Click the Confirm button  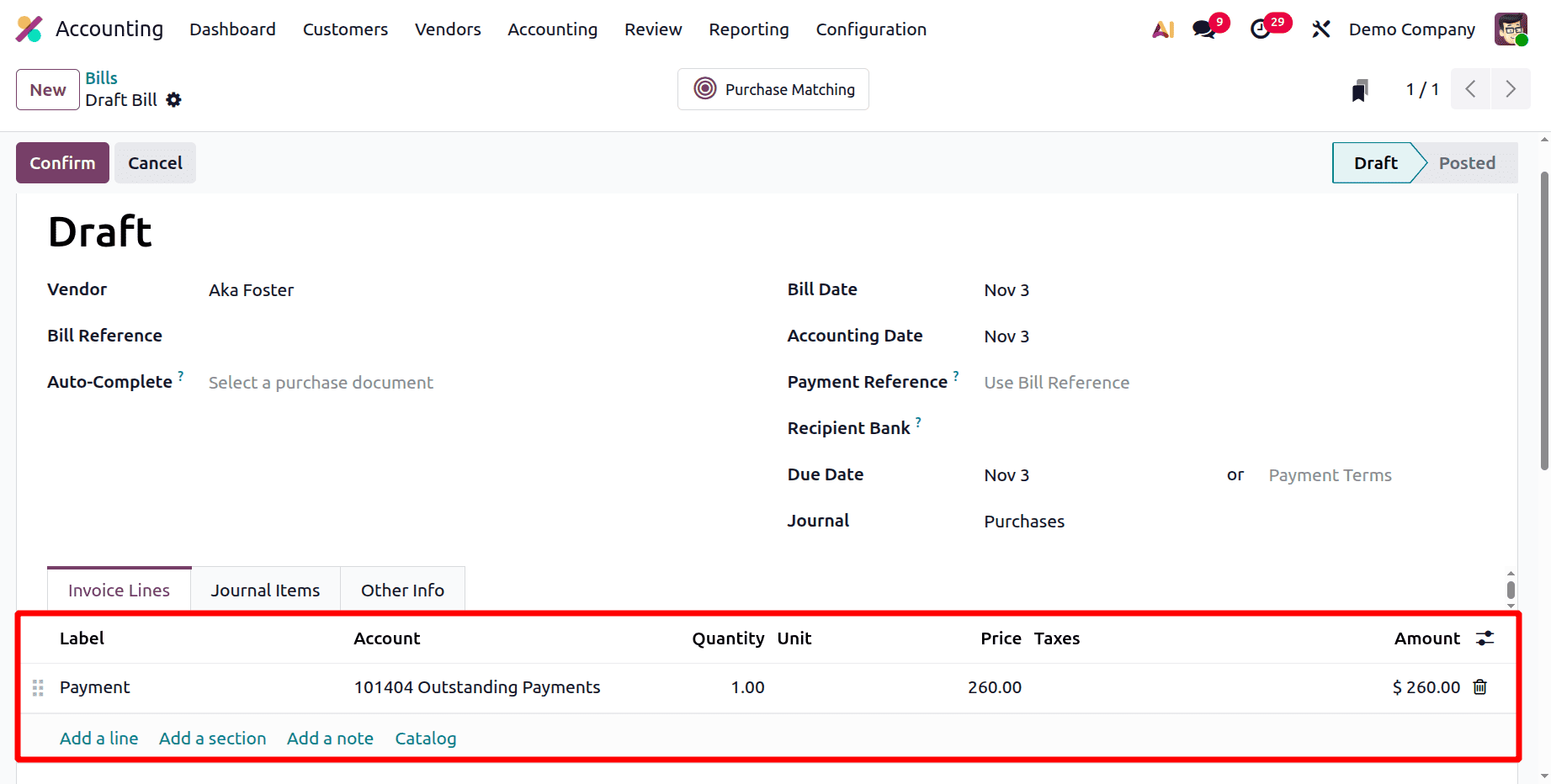[61, 162]
